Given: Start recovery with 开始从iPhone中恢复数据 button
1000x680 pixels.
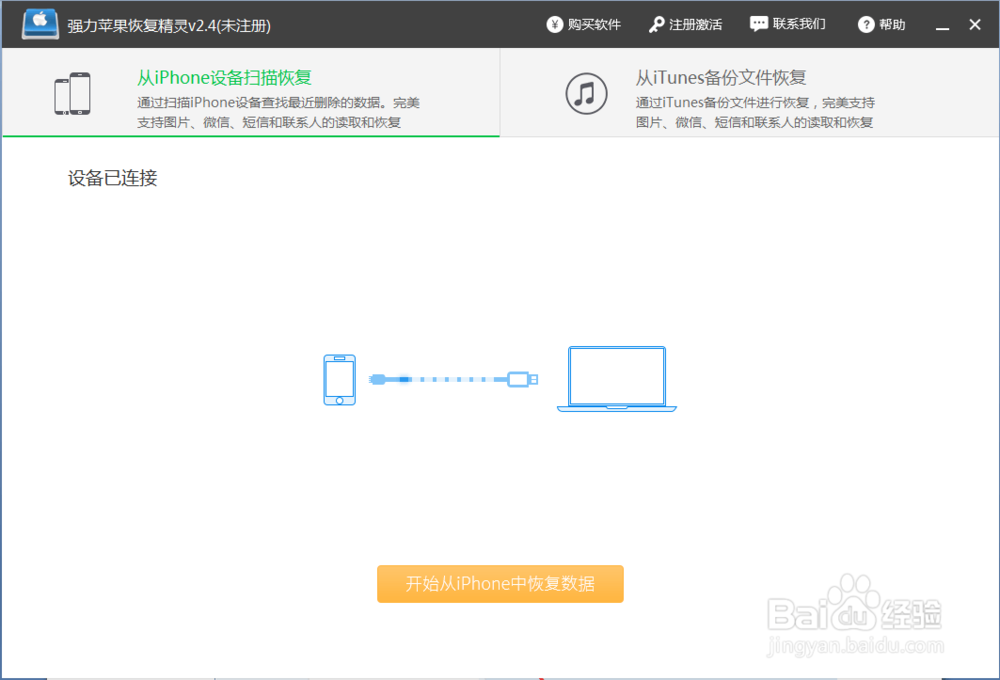Looking at the screenshot, I should [500, 584].
